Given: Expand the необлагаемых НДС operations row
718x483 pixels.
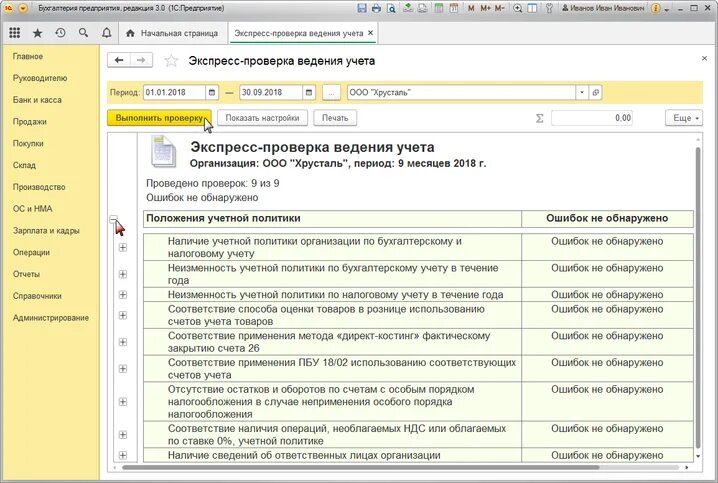Looking at the screenshot, I should (x=123, y=434).
